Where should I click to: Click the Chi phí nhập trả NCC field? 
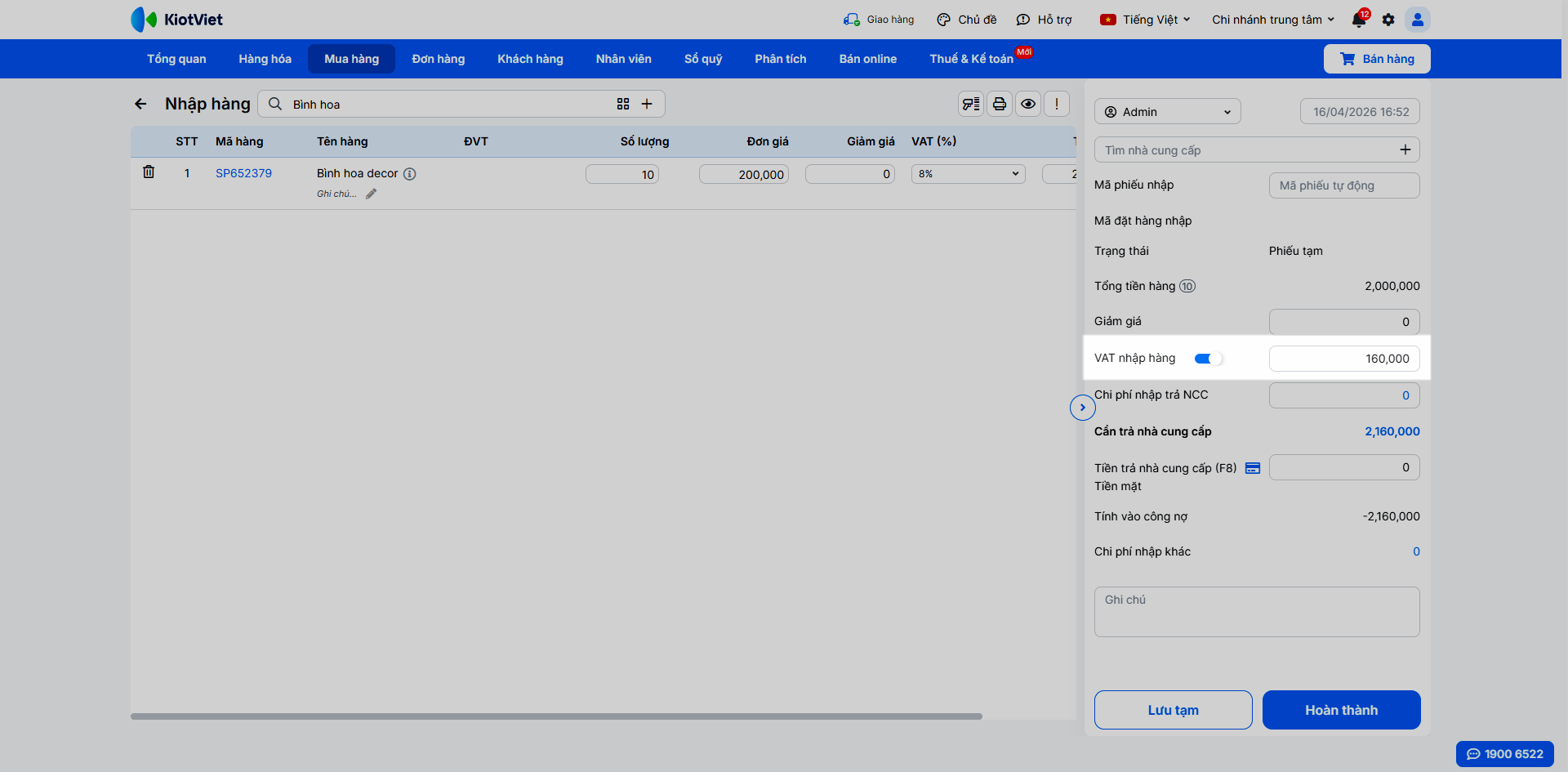coord(1344,395)
